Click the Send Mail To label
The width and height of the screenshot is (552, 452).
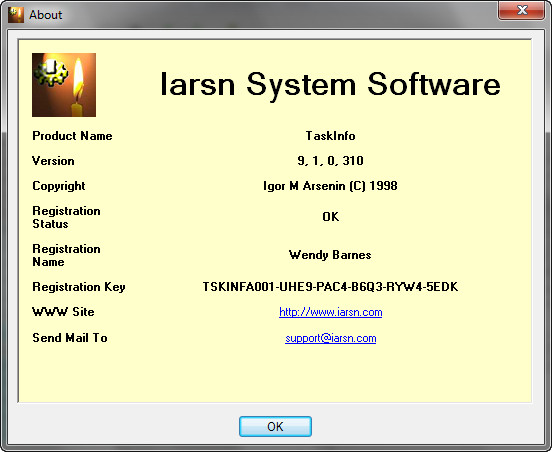(70, 338)
